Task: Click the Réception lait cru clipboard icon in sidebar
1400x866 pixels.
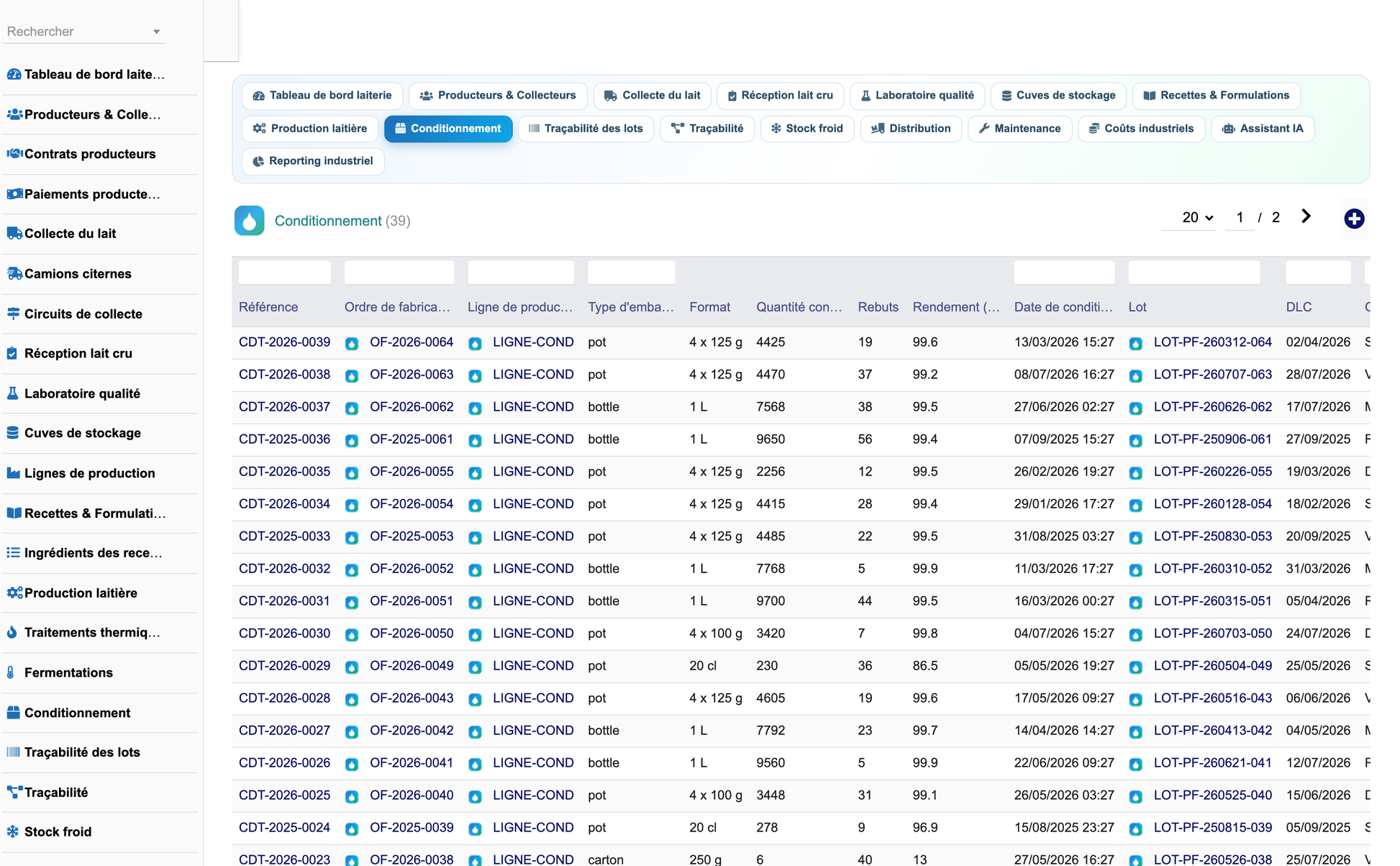Action: coord(12,353)
